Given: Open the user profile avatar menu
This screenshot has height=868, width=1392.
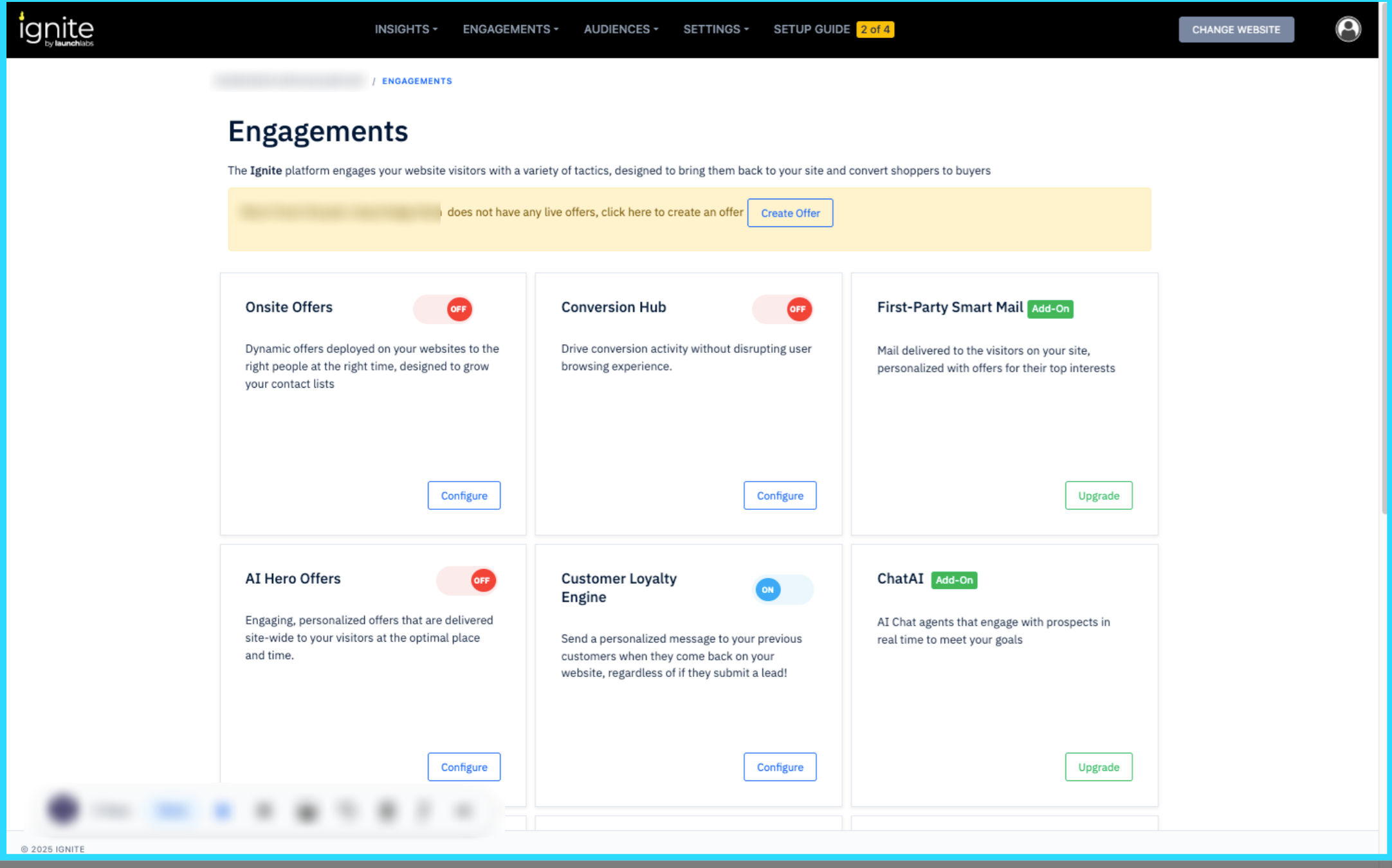Looking at the screenshot, I should [x=1348, y=30].
